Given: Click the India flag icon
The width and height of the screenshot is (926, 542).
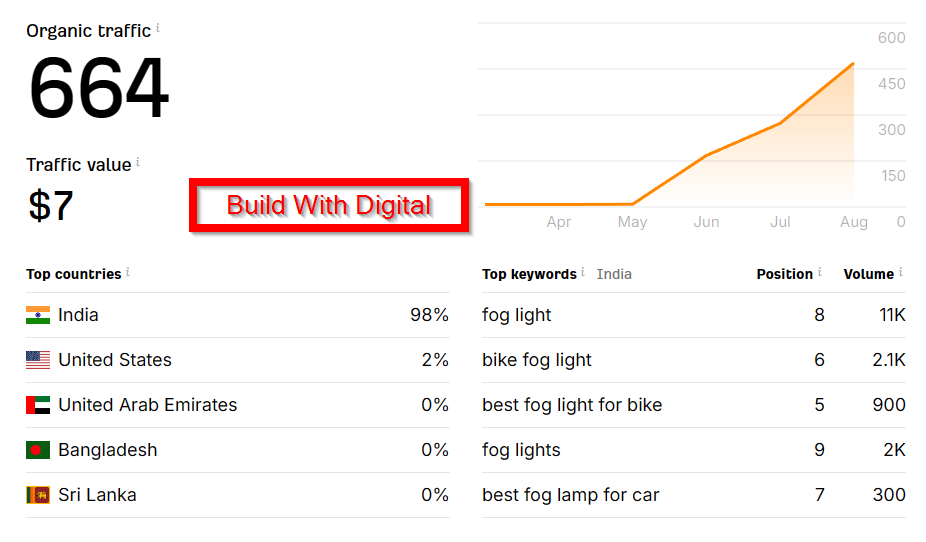Looking at the screenshot, I should (38, 315).
